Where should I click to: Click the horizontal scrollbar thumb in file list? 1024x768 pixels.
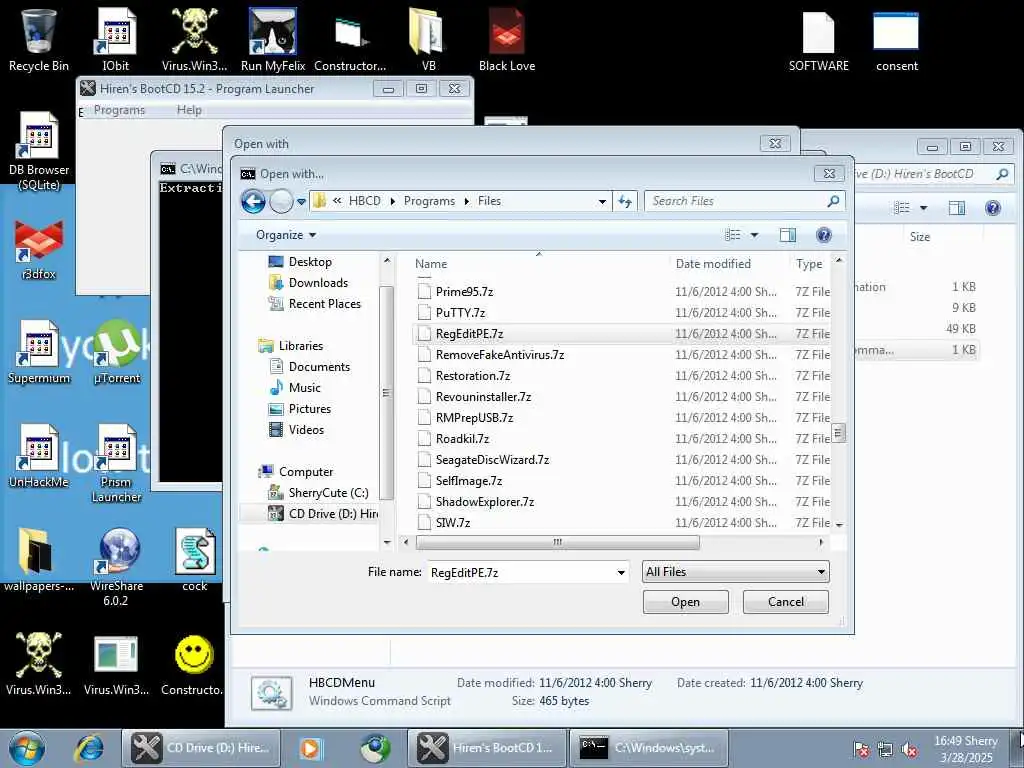[557, 542]
